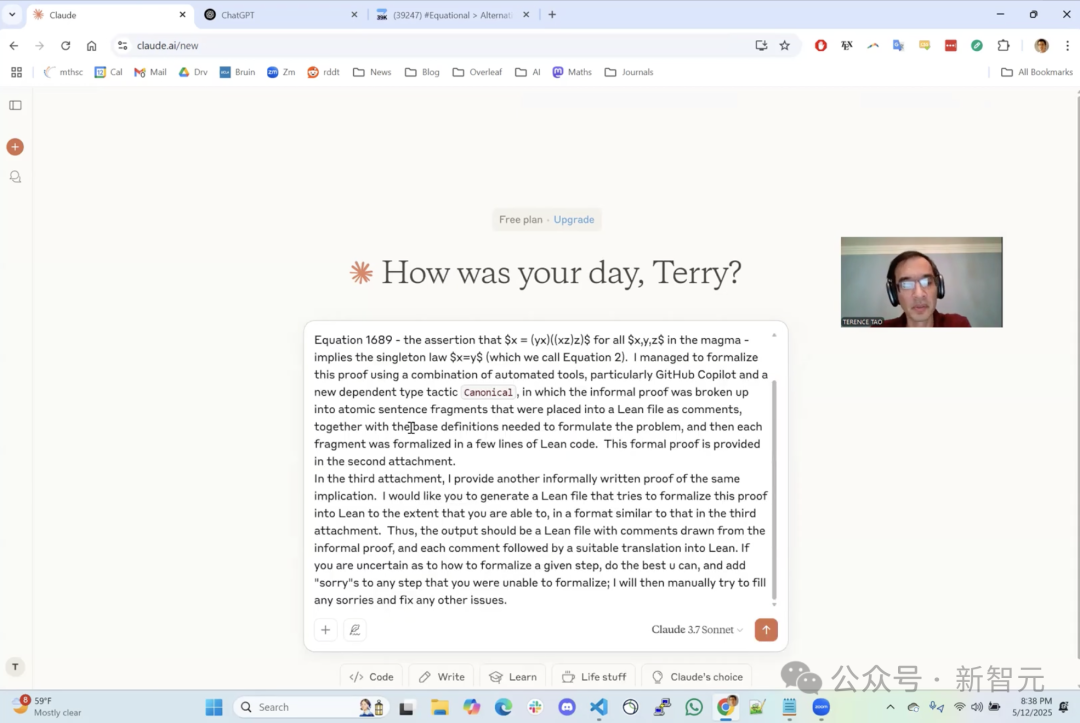Open the writing style selector icon

(x=355, y=629)
